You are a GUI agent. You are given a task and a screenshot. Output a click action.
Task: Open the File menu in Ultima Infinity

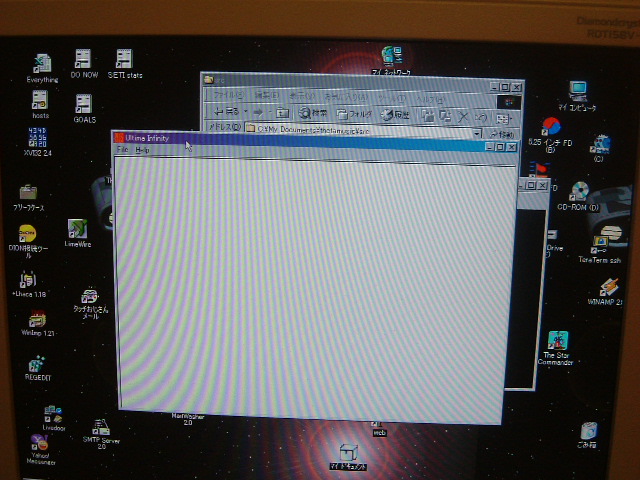123,149
